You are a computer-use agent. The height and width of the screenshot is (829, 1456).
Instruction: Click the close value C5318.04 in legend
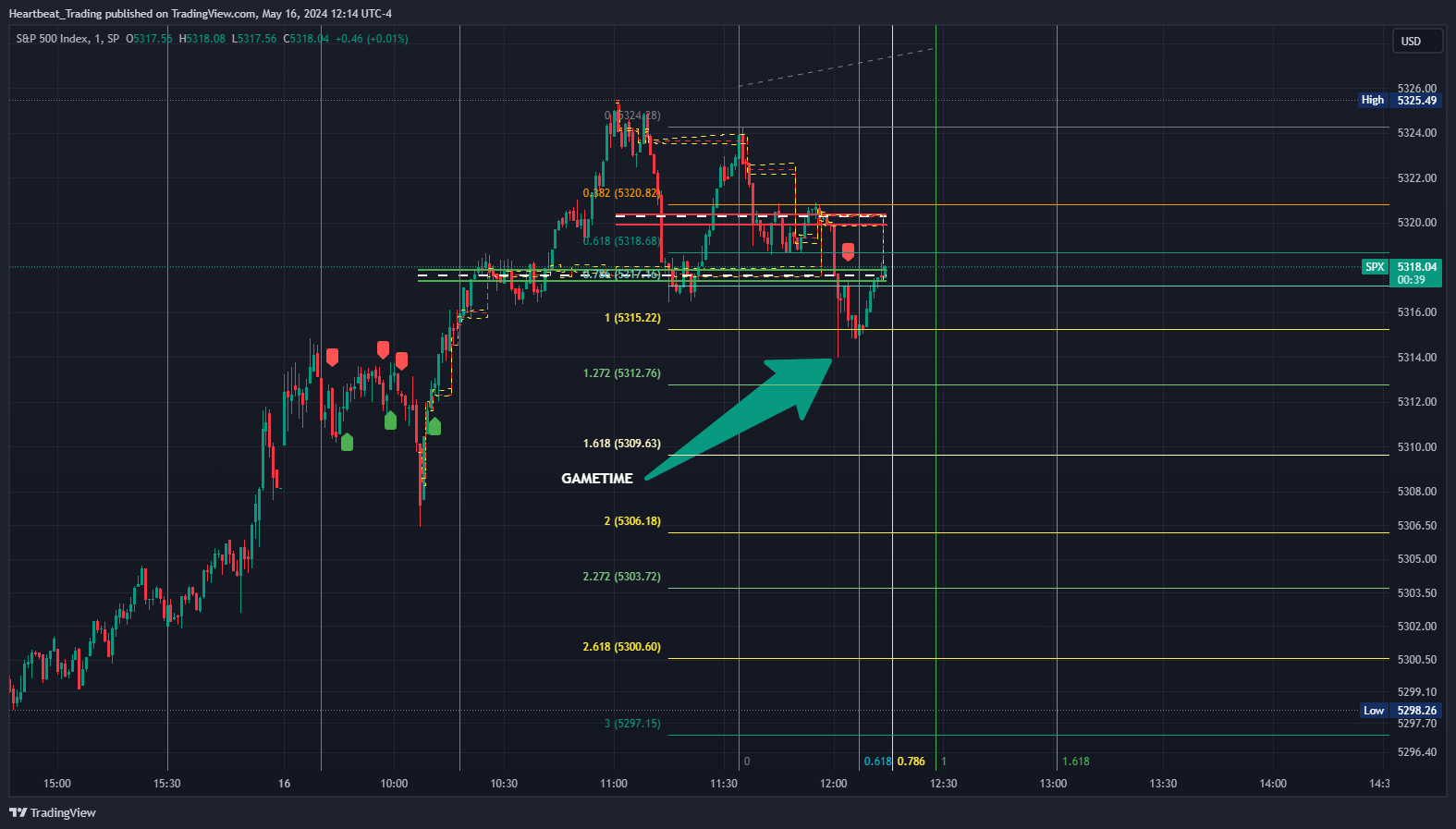[x=306, y=39]
